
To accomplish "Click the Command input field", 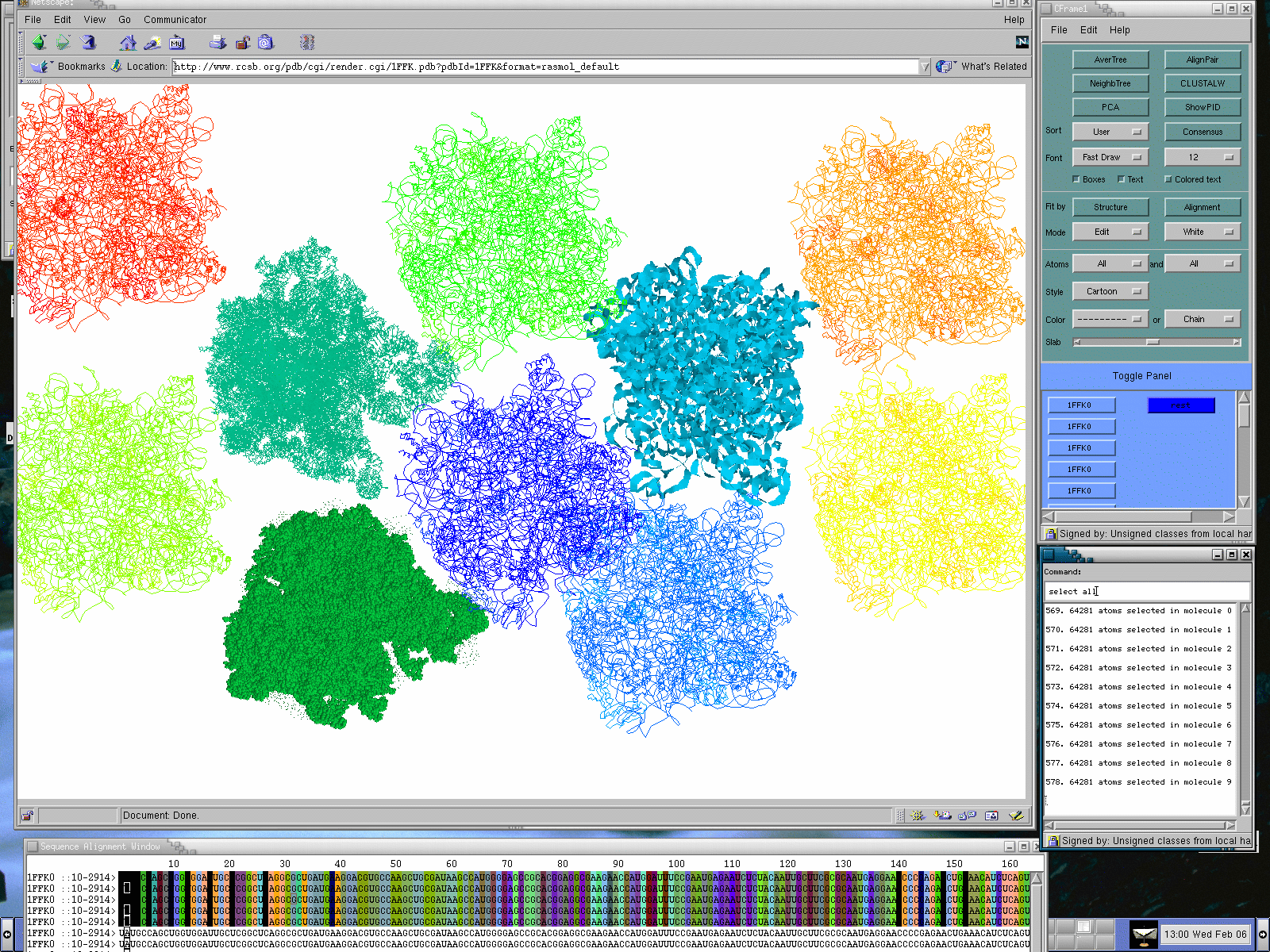I will pyautogui.click(x=1146, y=591).
